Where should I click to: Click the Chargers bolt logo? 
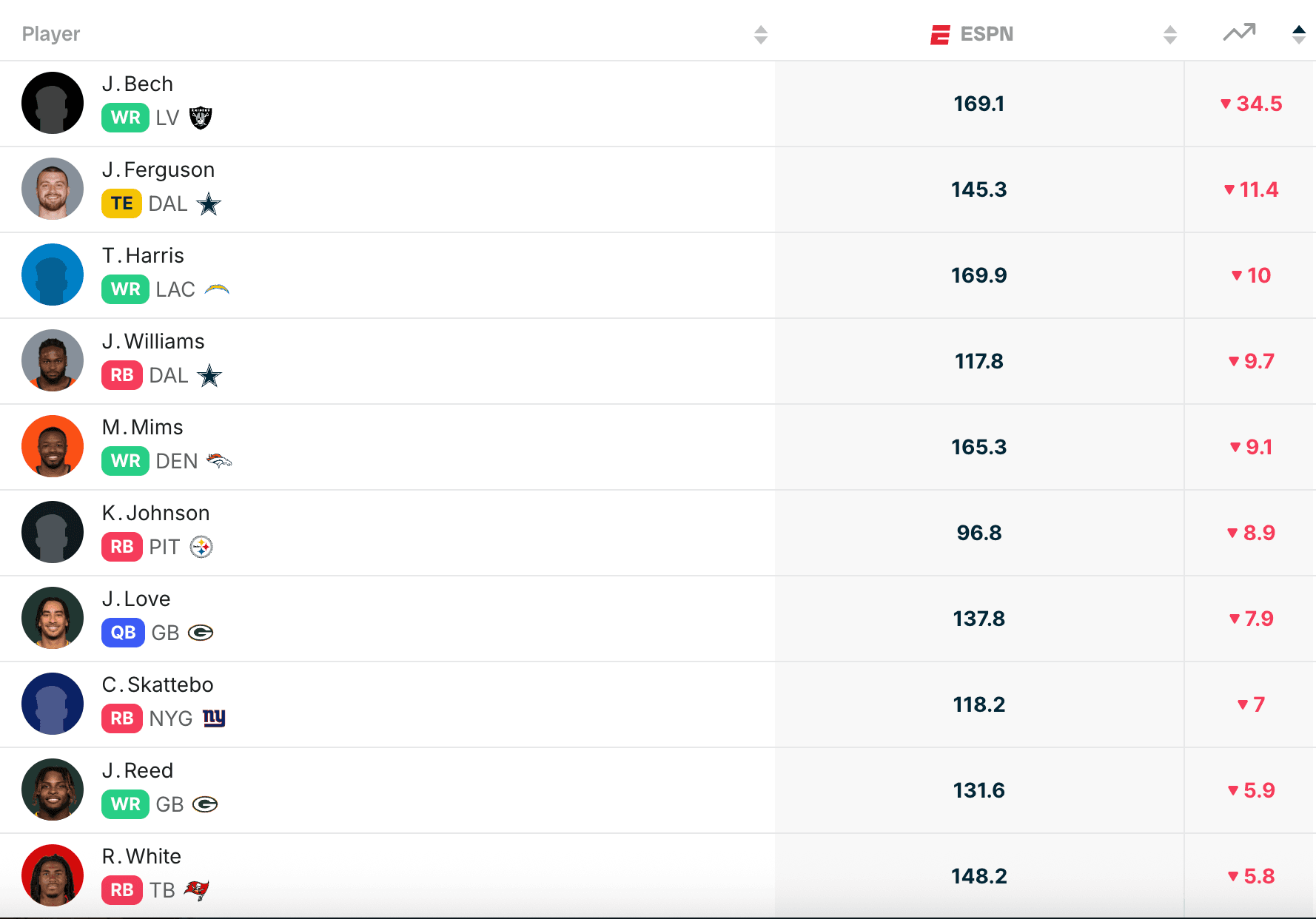coord(217,289)
